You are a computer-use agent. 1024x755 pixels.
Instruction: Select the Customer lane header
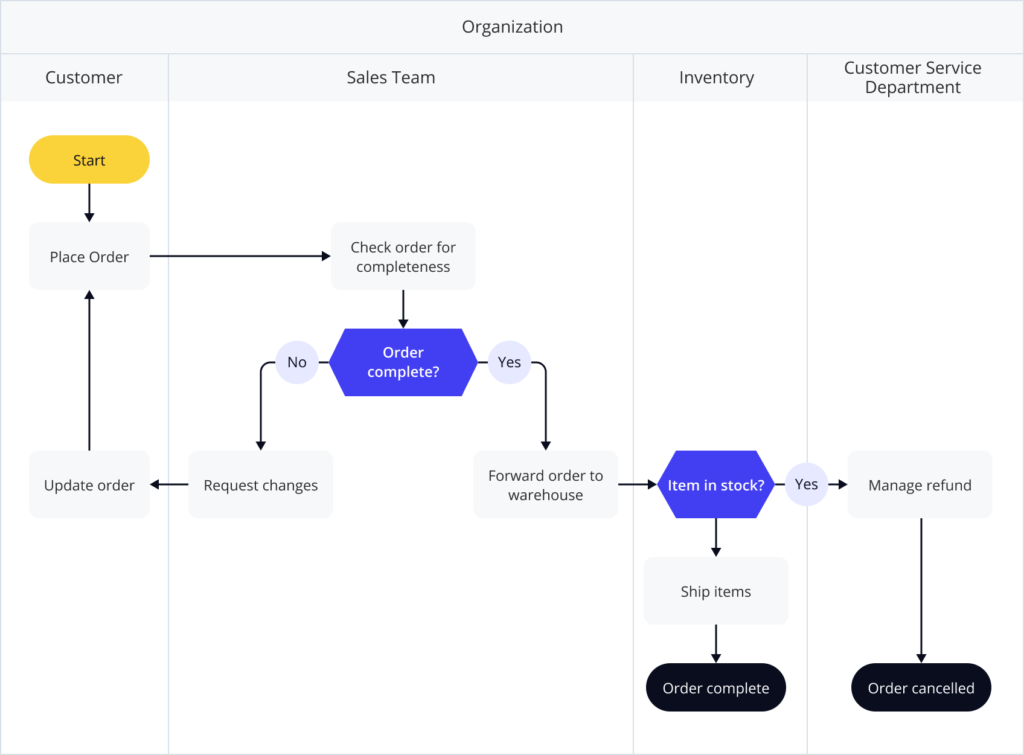[84, 77]
